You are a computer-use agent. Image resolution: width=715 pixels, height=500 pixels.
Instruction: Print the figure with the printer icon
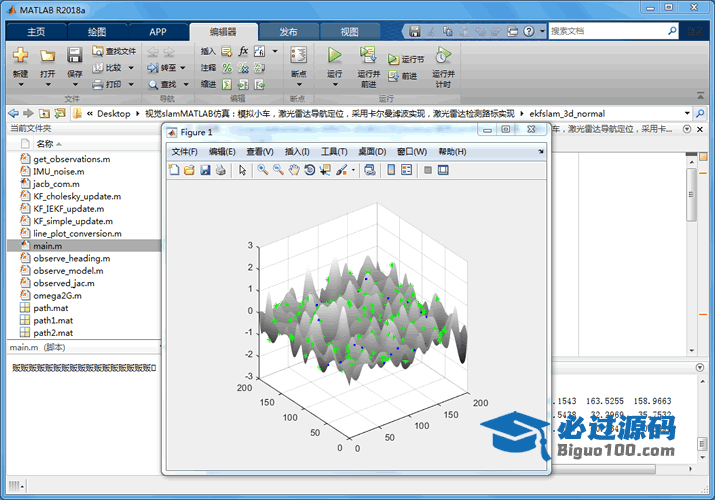[221, 170]
